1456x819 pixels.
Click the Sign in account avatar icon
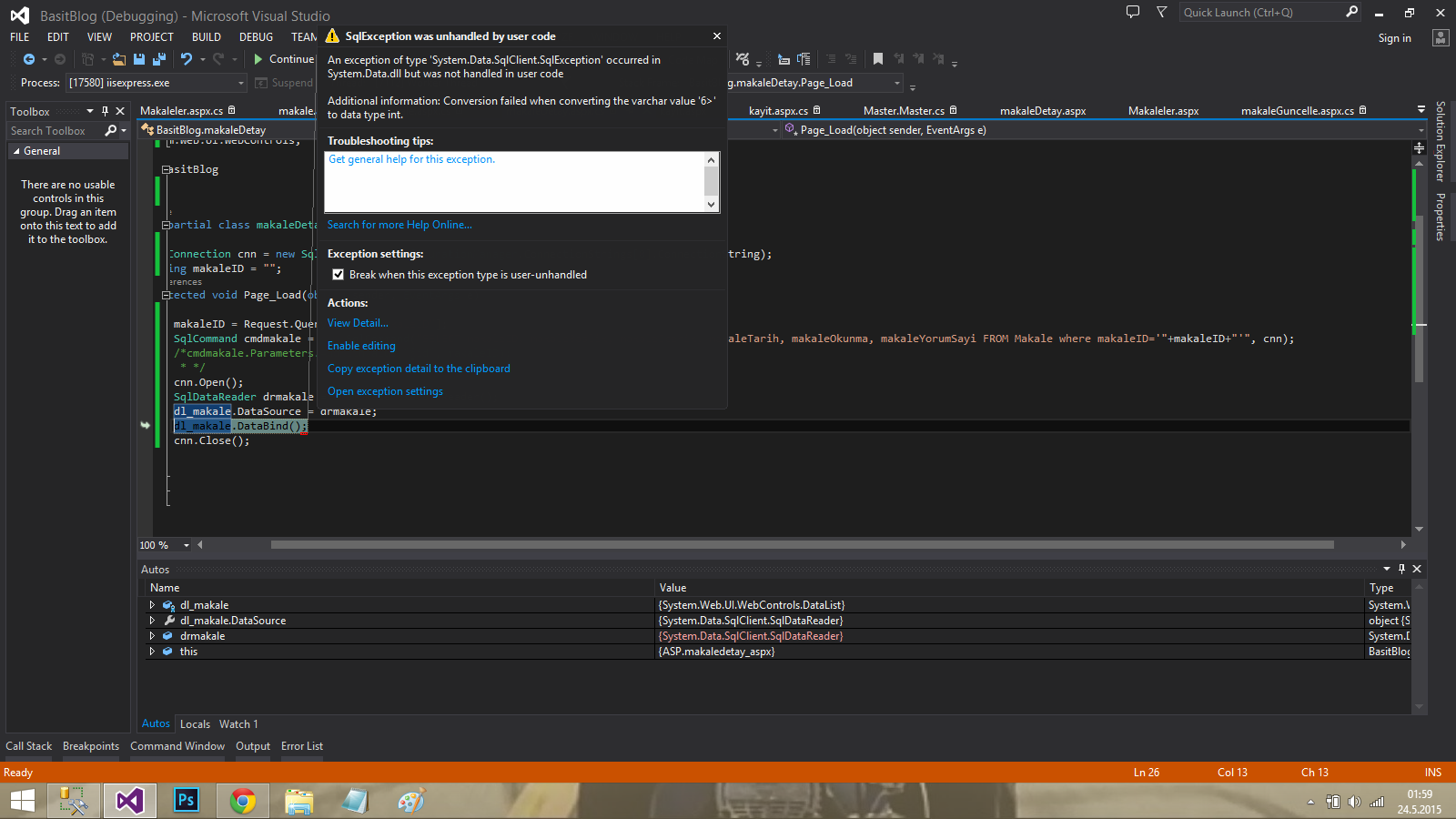coord(1441,37)
